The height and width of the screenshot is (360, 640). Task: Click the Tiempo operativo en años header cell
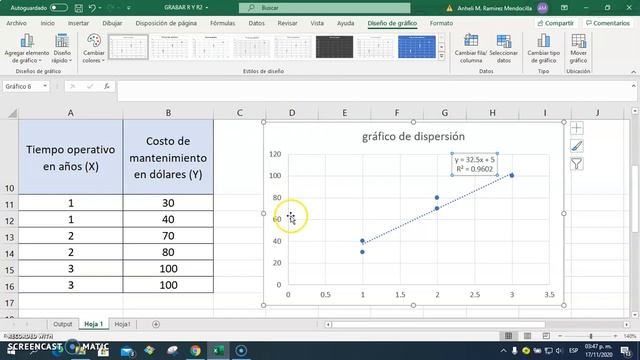[x=71, y=158]
